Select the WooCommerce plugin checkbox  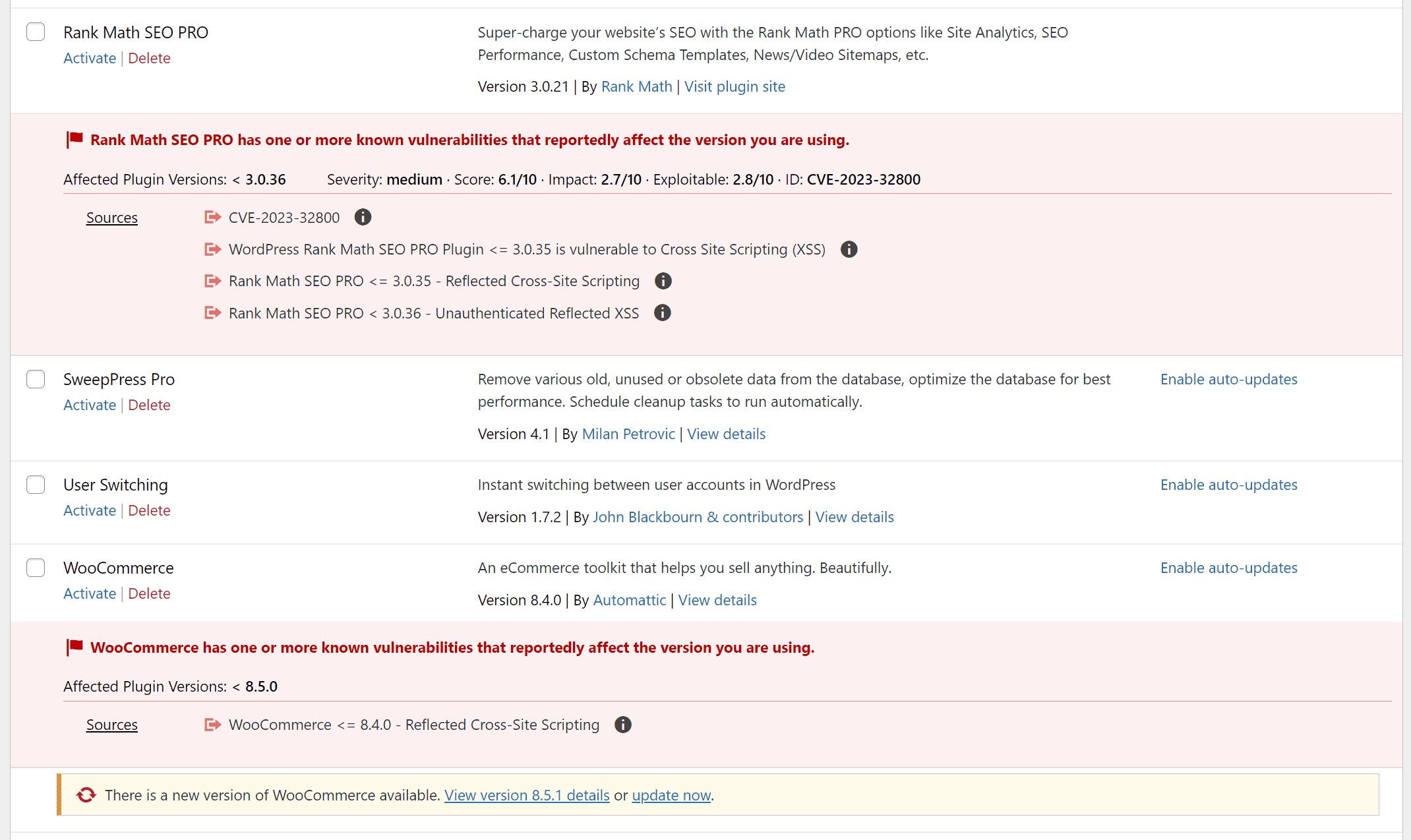pyautogui.click(x=36, y=568)
